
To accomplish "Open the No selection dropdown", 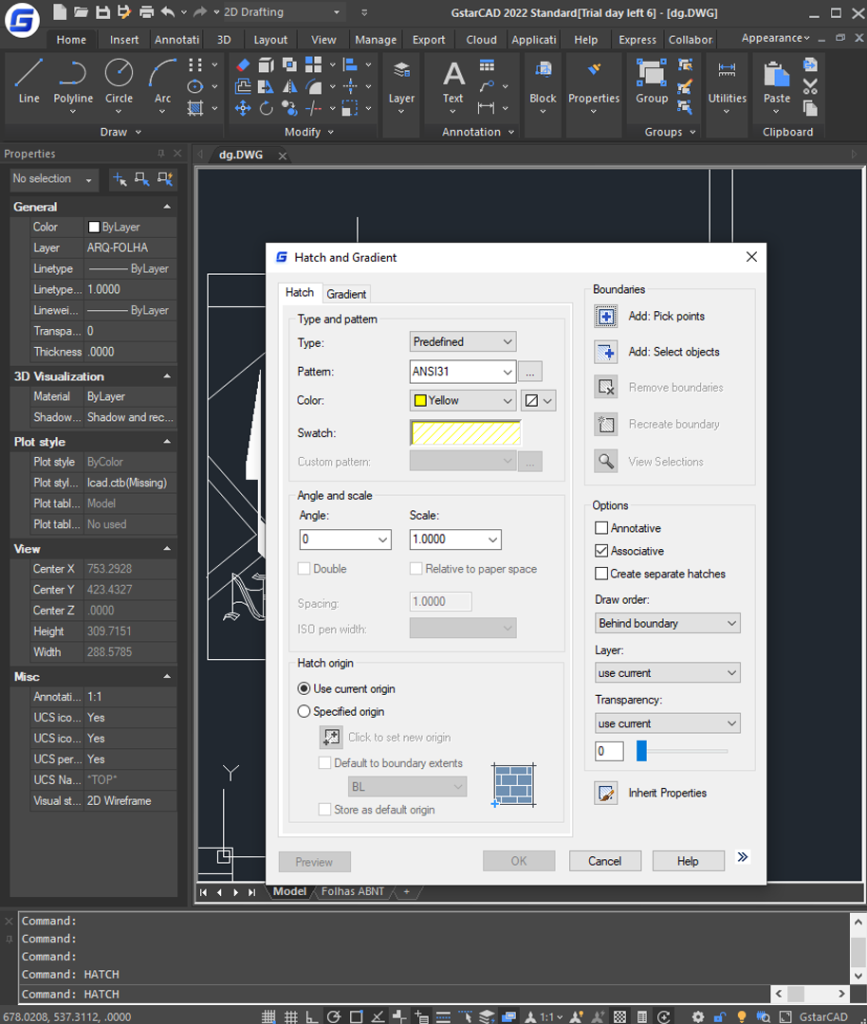I will pos(54,179).
